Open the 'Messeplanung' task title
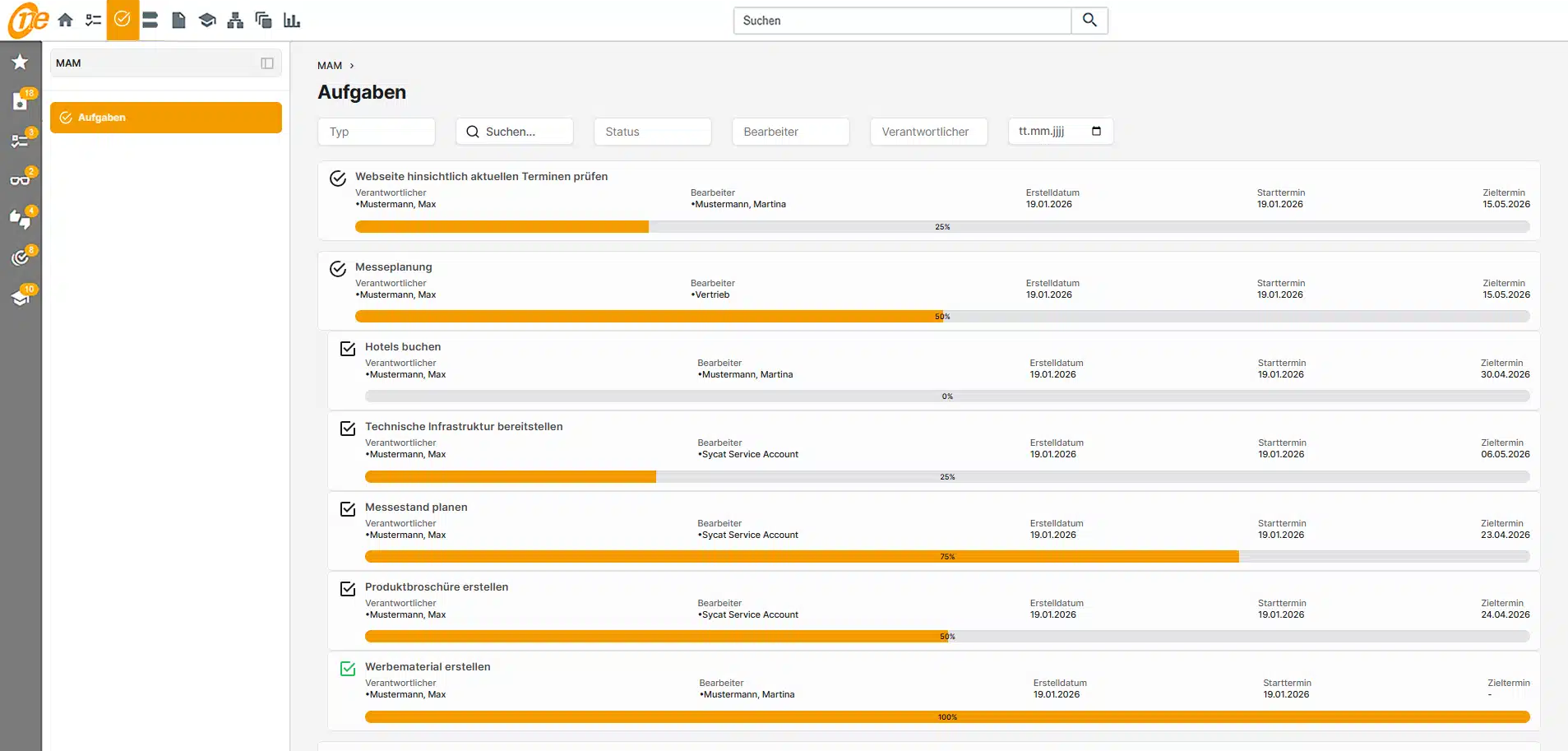The height and width of the screenshot is (751, 1568). [x=393, y=267]
